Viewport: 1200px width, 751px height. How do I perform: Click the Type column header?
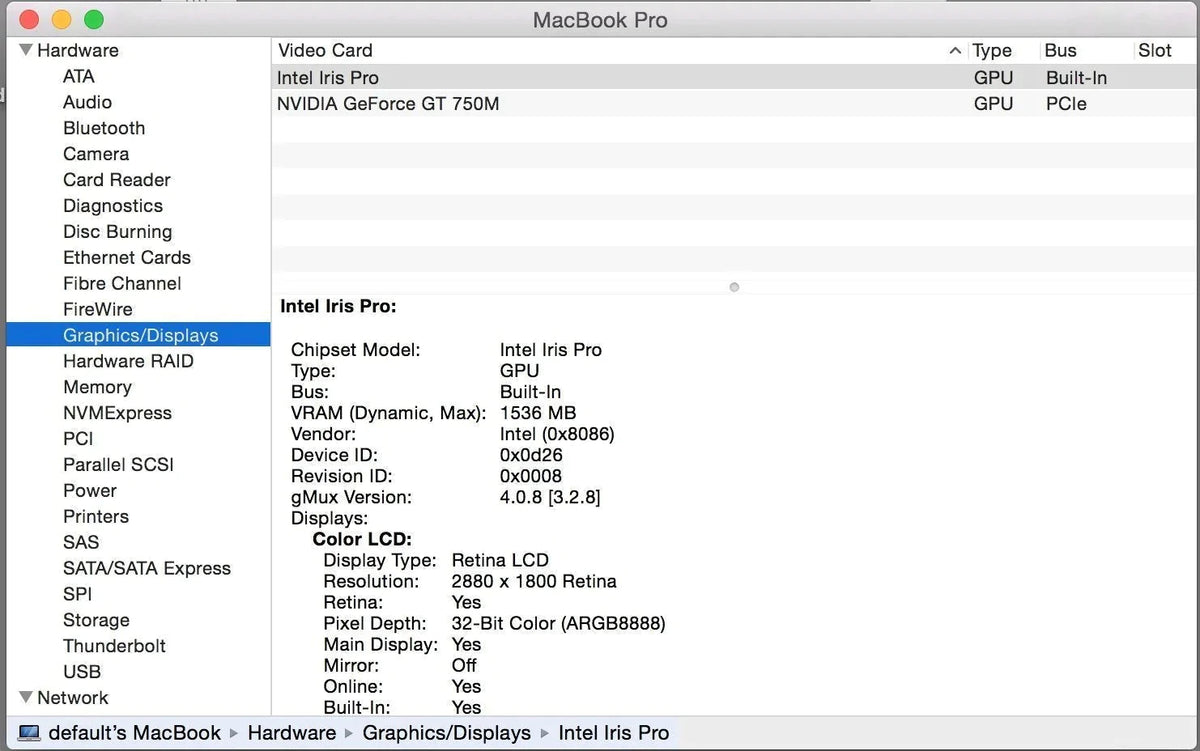pos(992,50)
